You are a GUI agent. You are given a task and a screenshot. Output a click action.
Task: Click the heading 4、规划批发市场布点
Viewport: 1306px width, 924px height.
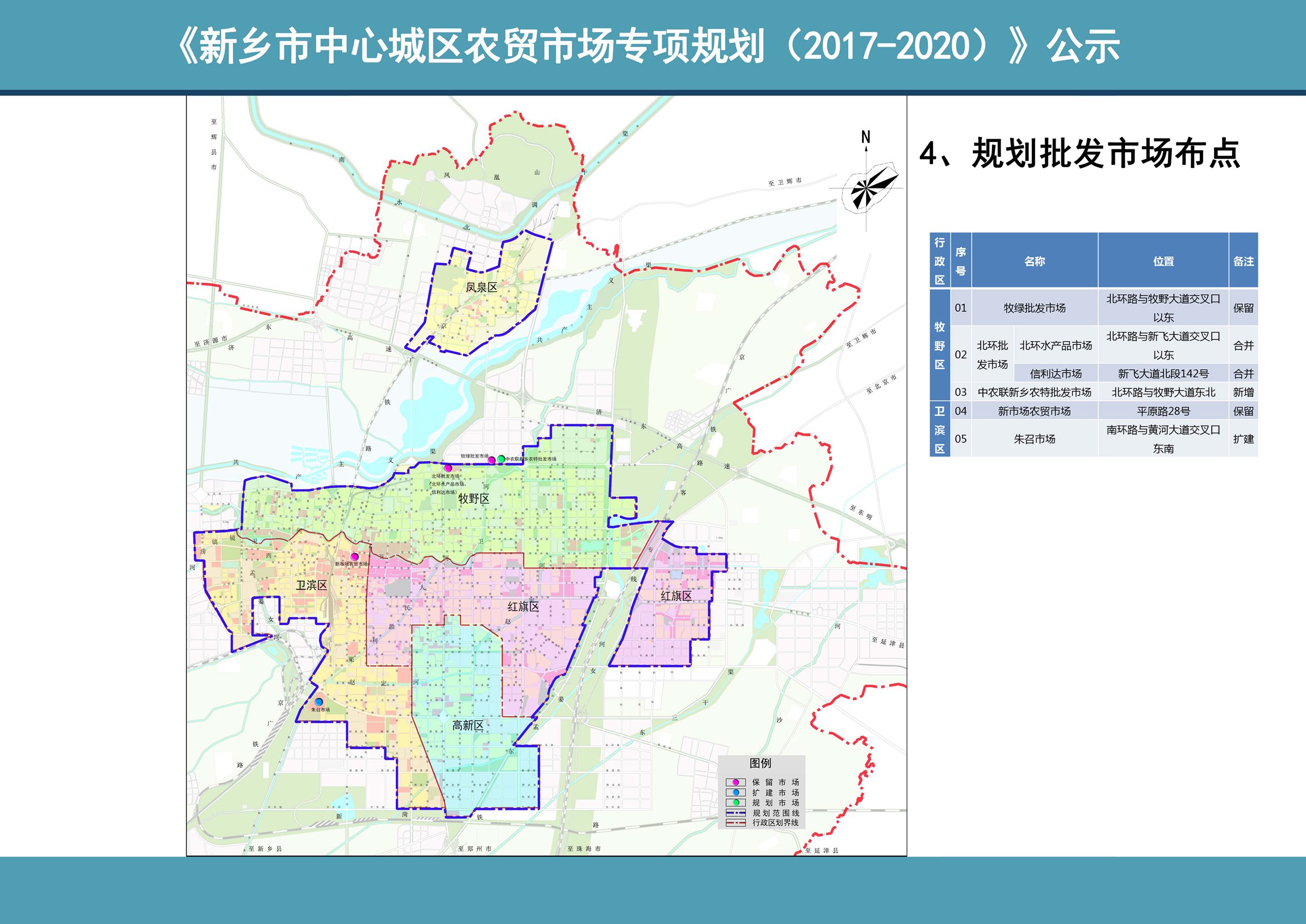point(1079,153)
